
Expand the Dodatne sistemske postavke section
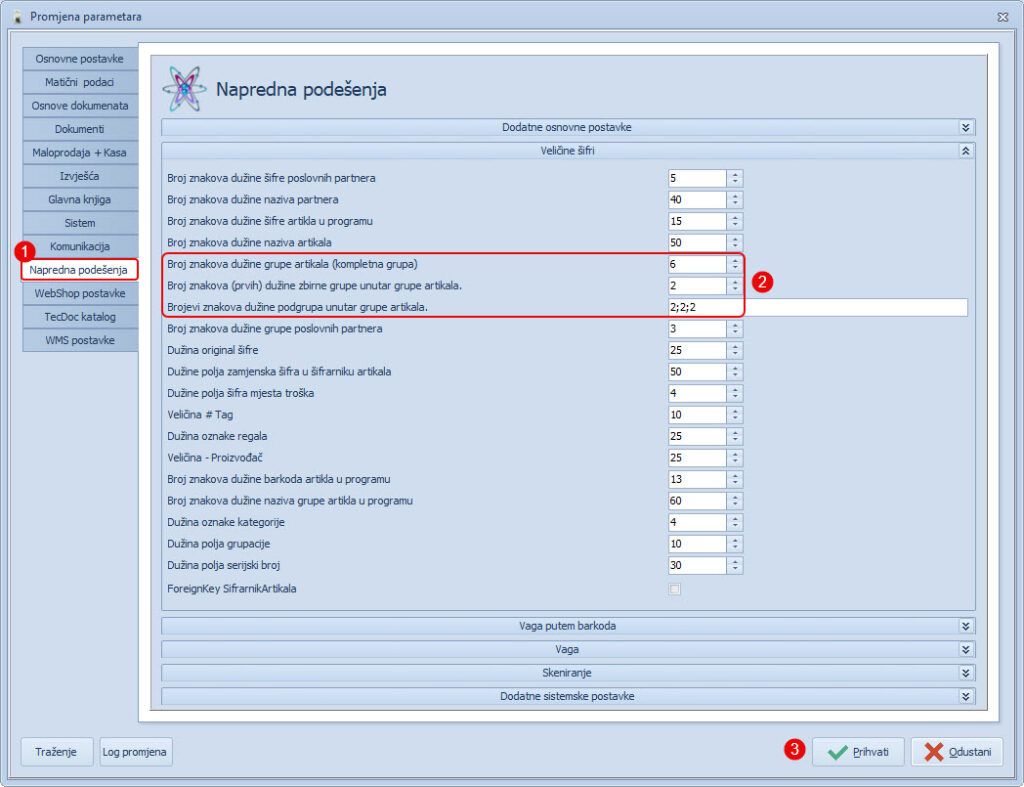[965, 696]
